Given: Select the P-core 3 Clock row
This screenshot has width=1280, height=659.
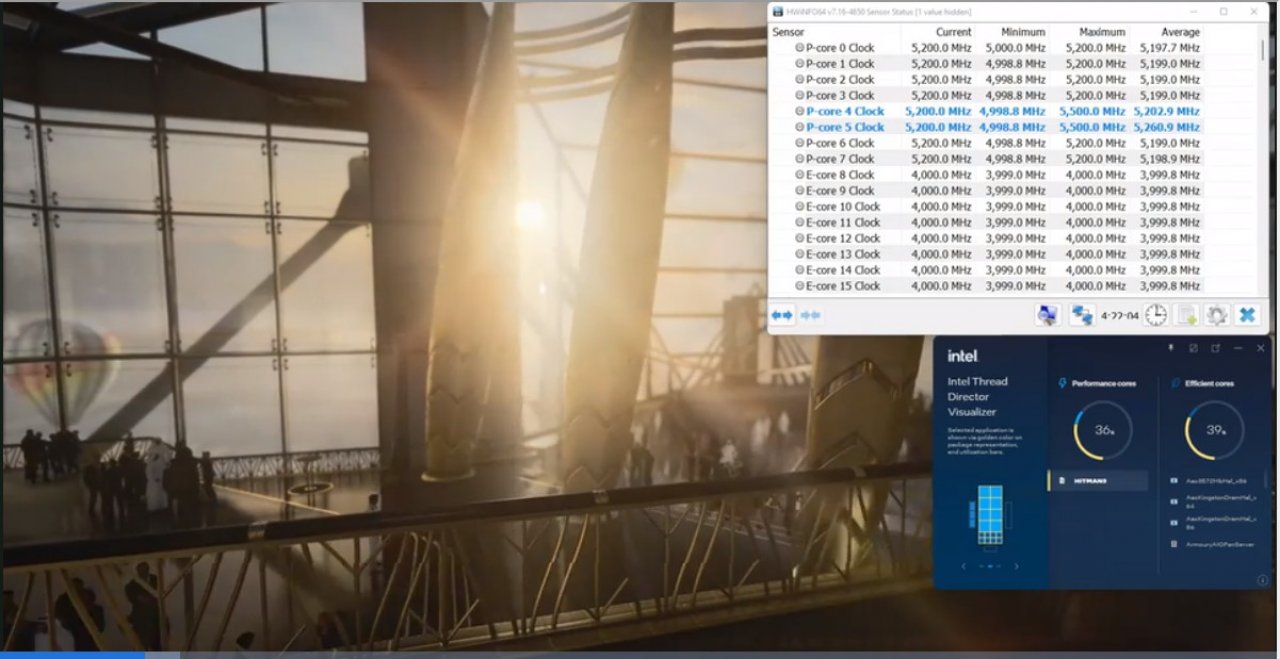Looking at the screenshot, I should 986,95.
